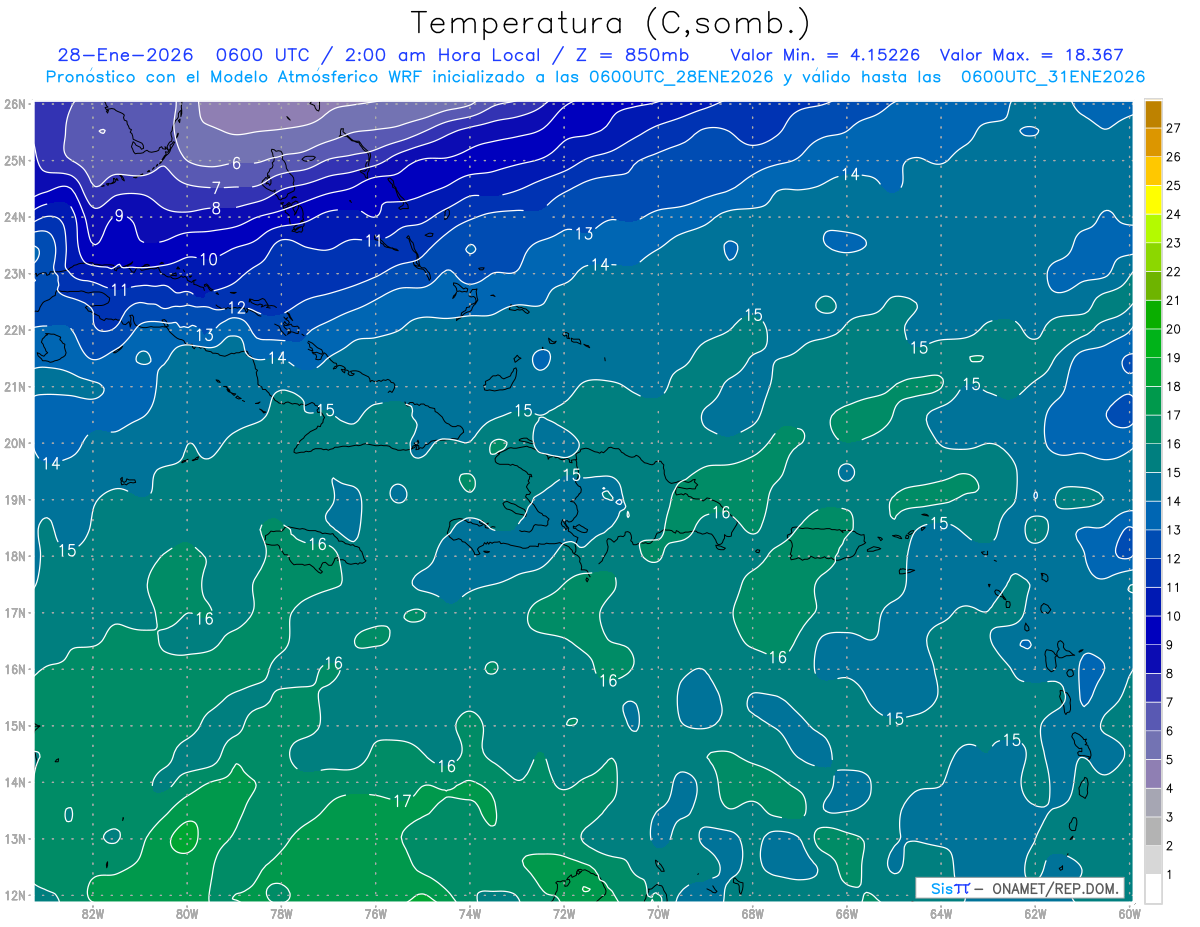Click the 17 degree contour label on the map
Image resolution: width=1200 pixels, height=927 pixels.
[x=402, y=801]
